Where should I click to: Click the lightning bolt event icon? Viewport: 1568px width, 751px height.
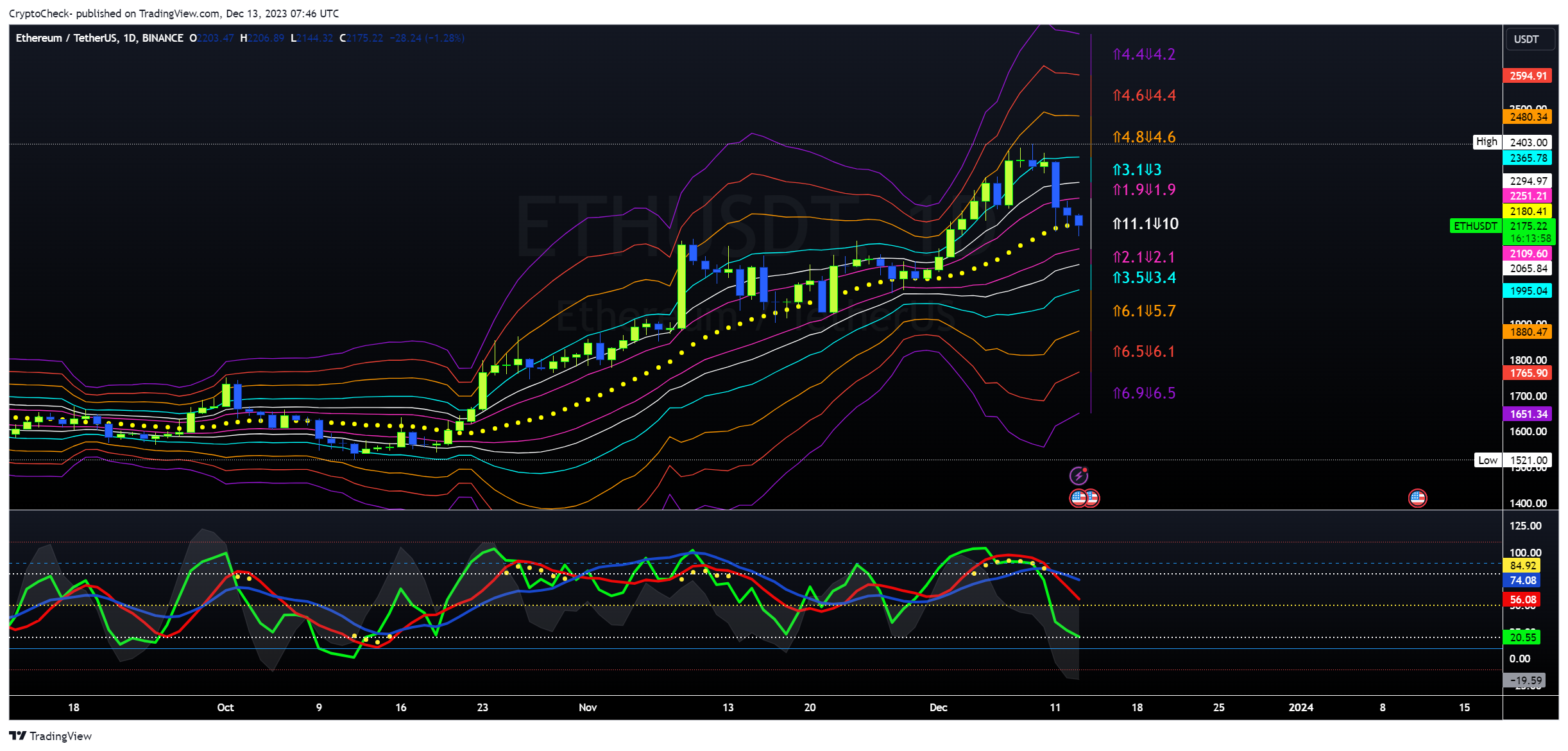pos(1078,476)
